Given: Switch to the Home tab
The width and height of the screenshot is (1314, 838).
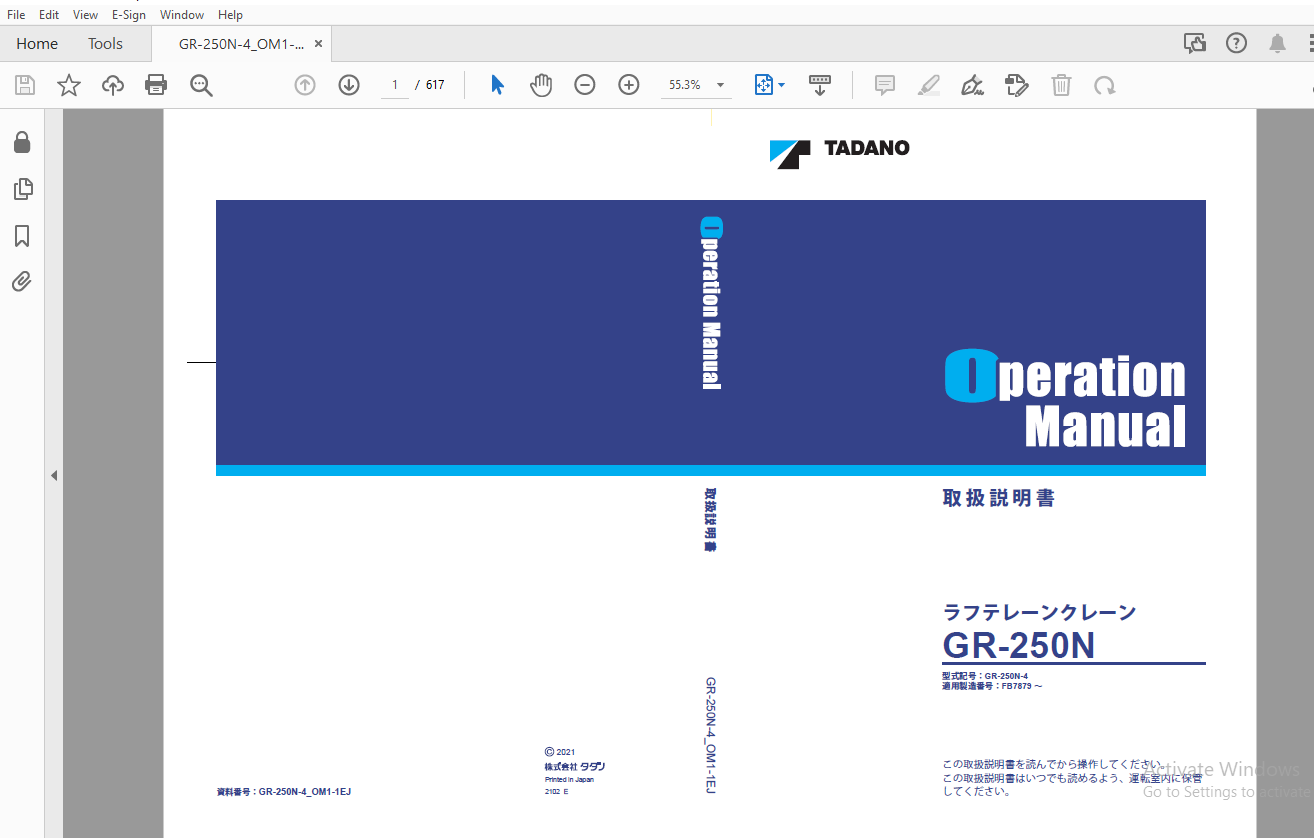Looking at the screenshot, I should (x=37, y=44).
